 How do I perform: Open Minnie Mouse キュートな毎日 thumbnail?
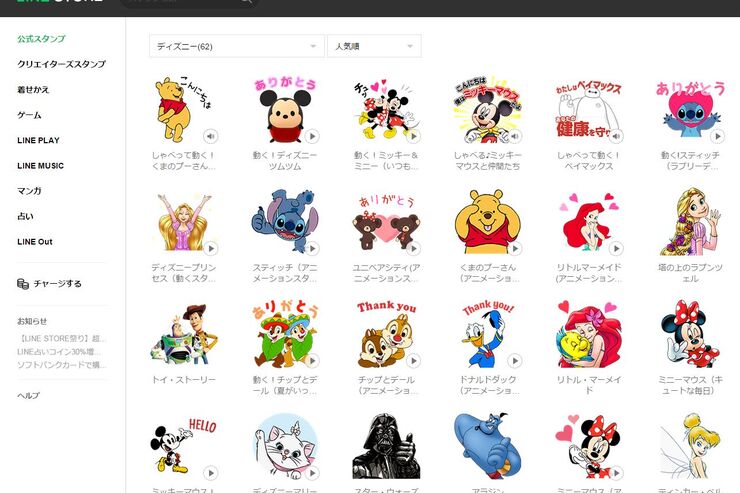click(x=690, y=334)
